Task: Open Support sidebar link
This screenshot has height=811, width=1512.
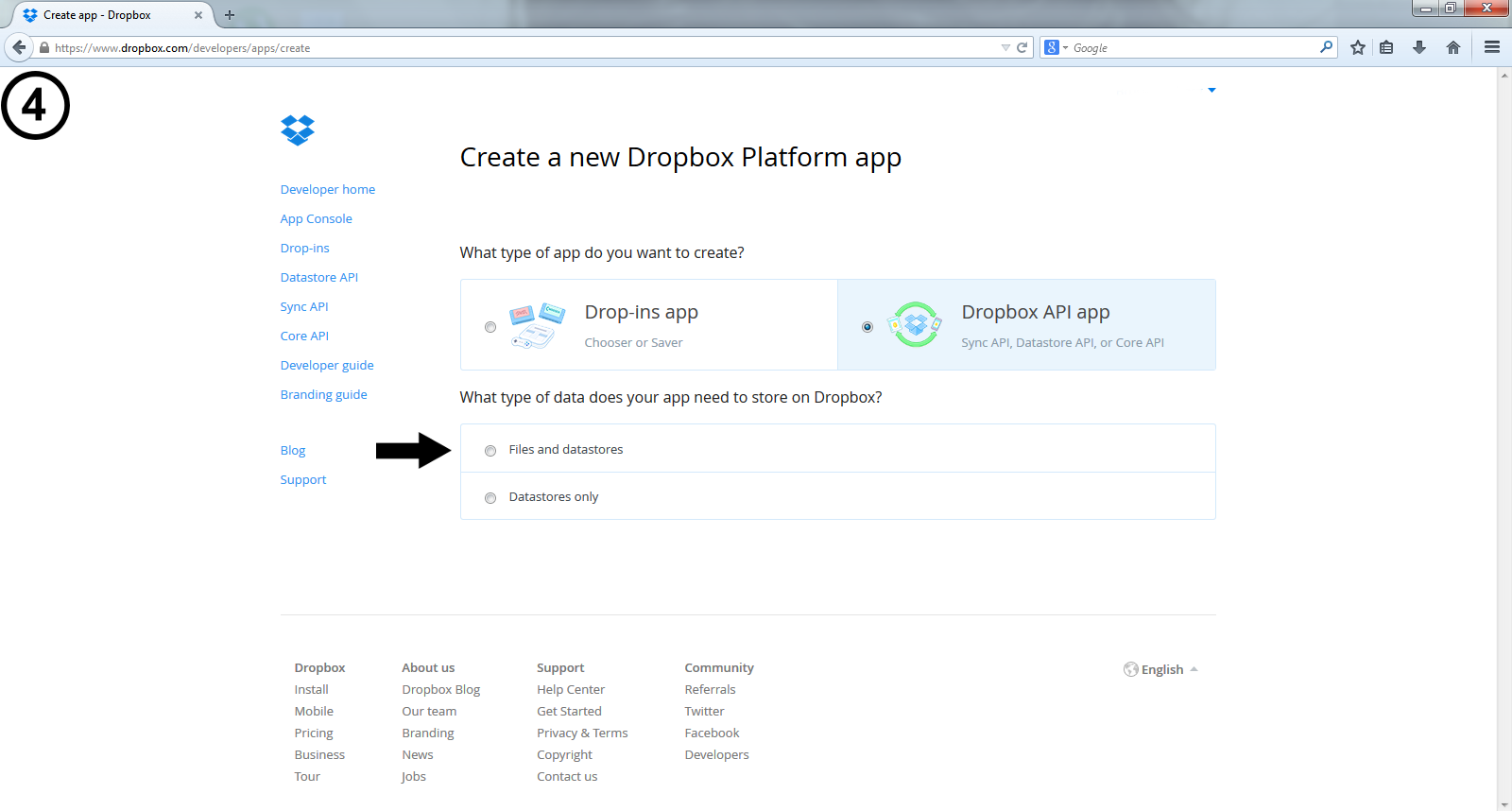Action: [303, 479]
